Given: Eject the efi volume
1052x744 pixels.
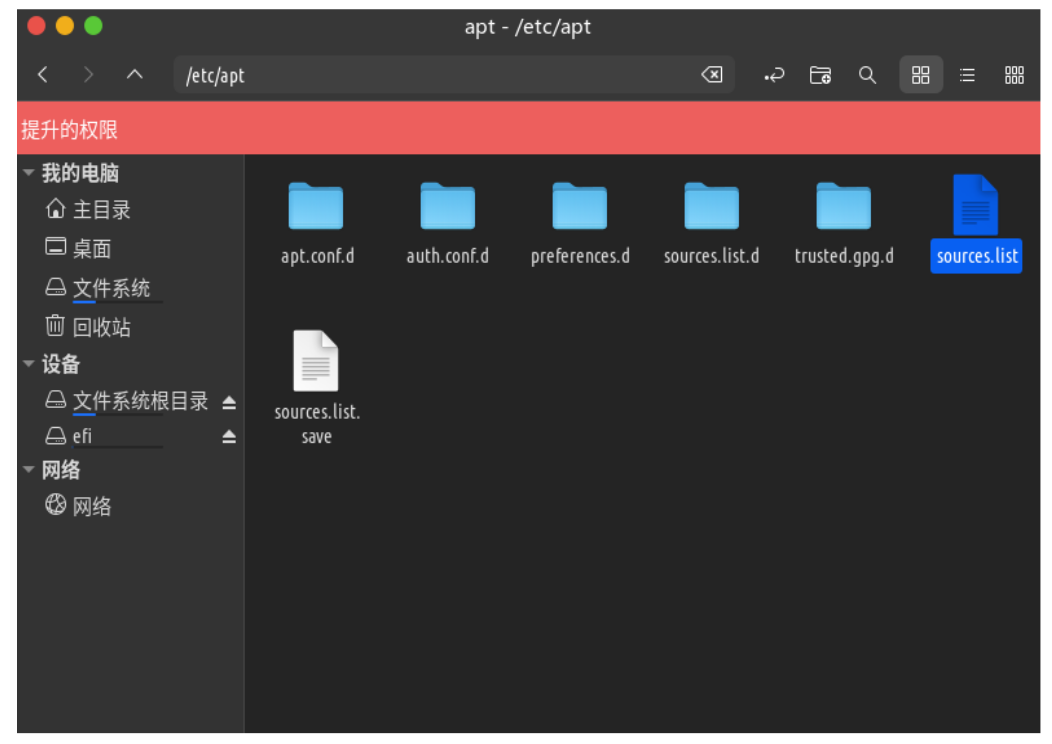Looking at the screenshot, I should click(x=229, y=435).
